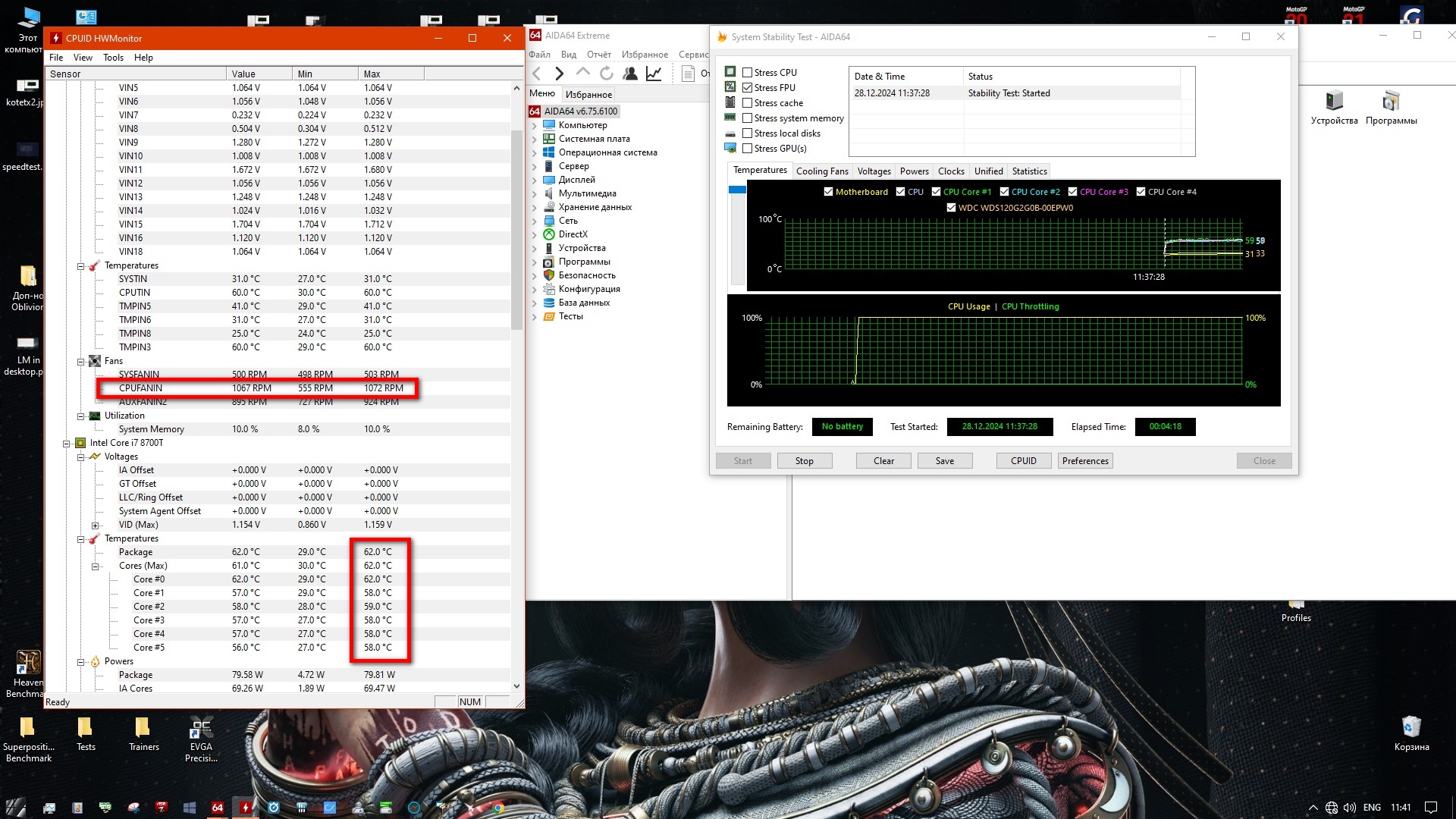
Task: Open the AIDA64 user profile icon
Action: (x=630, y=74)
